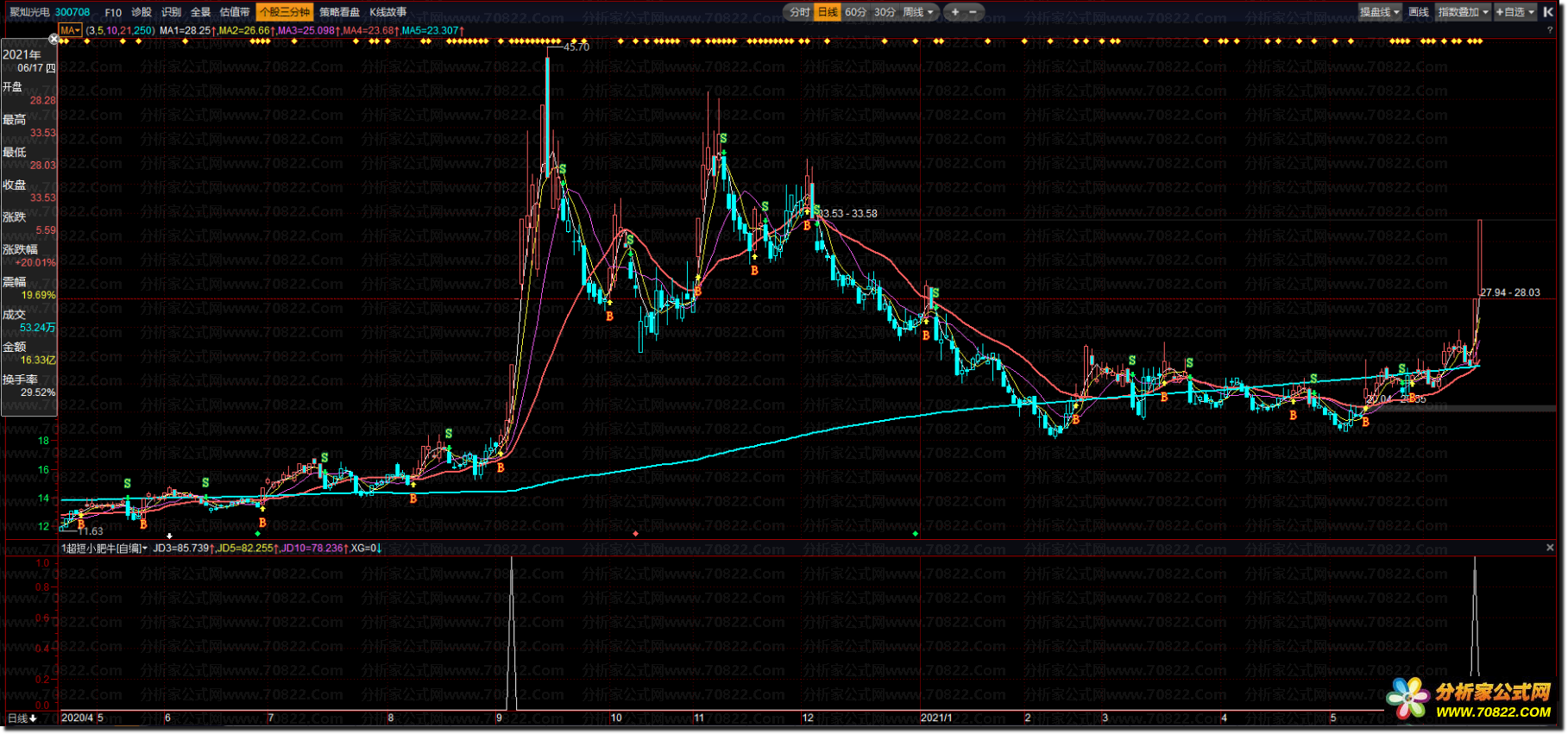1568x734 pixels.
Task: Open the 操盘线 dropdown
Action: (1379, 12)
